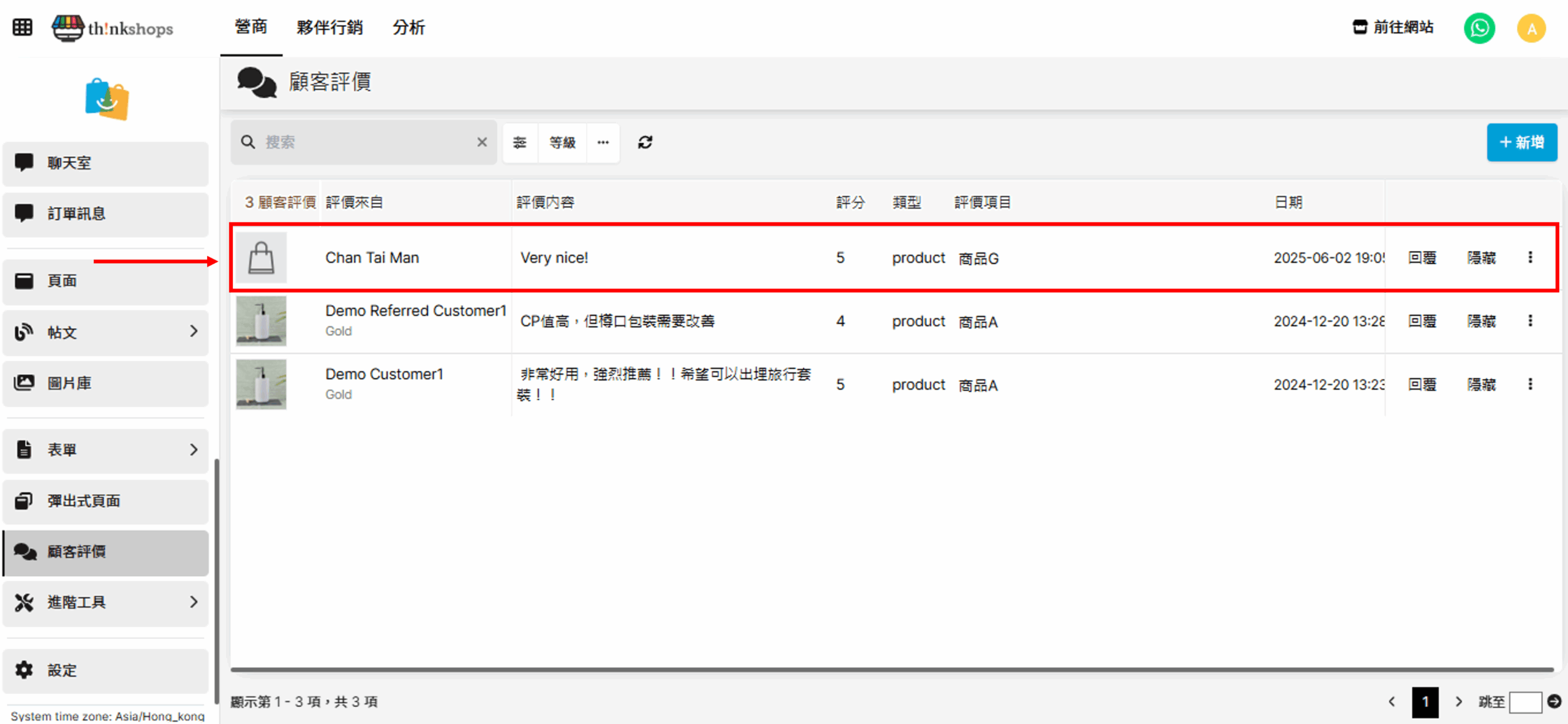Open the user avatar A menu

tap(1531, 28)
